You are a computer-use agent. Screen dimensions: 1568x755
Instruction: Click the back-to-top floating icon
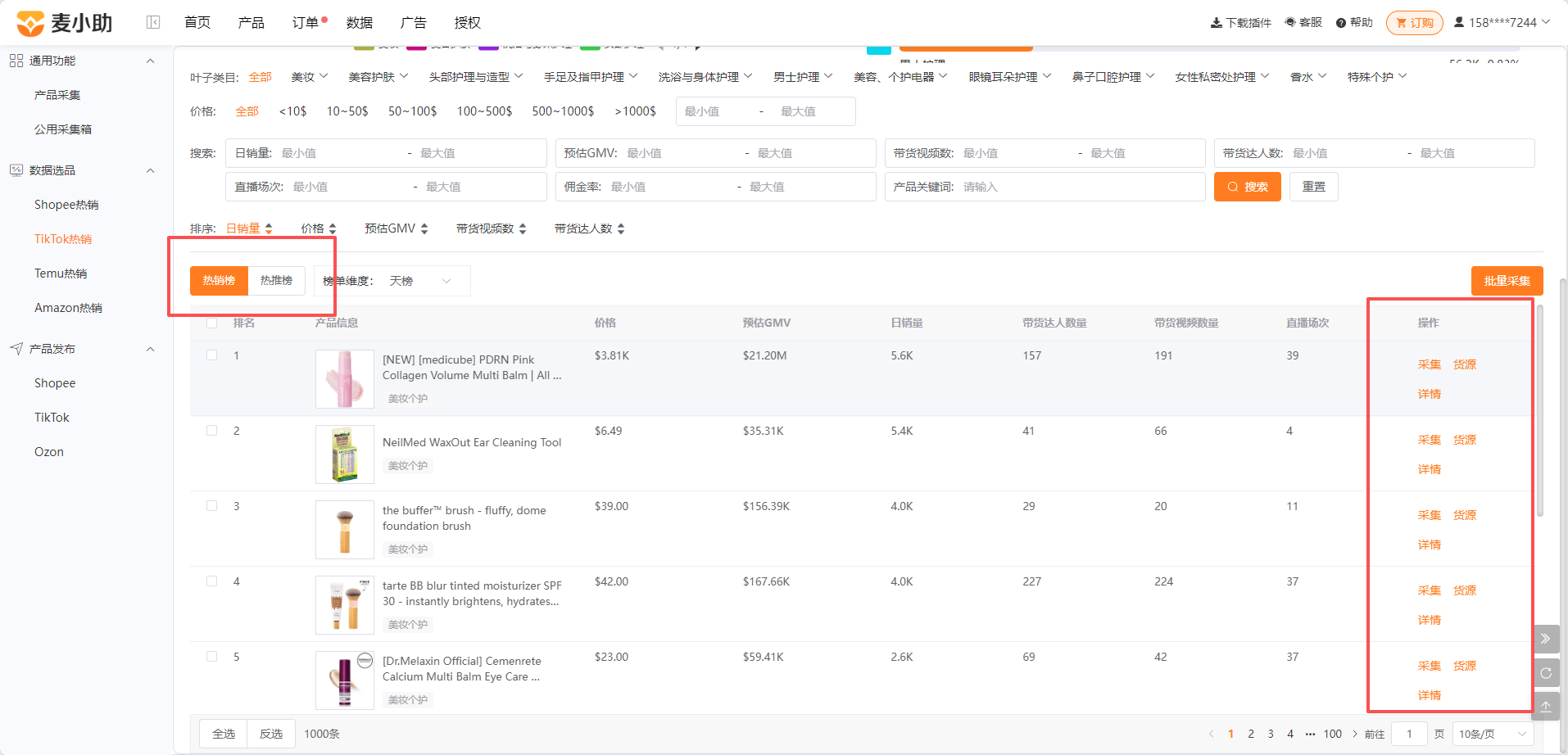click(1546, 707)
